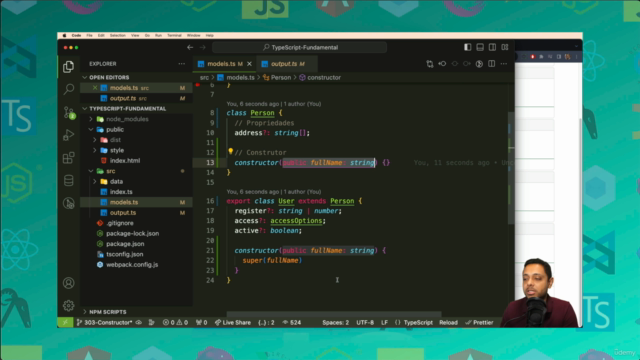Open the Source Control view icon
Screen dimensions: 640x360
click(x=69, y=112)
